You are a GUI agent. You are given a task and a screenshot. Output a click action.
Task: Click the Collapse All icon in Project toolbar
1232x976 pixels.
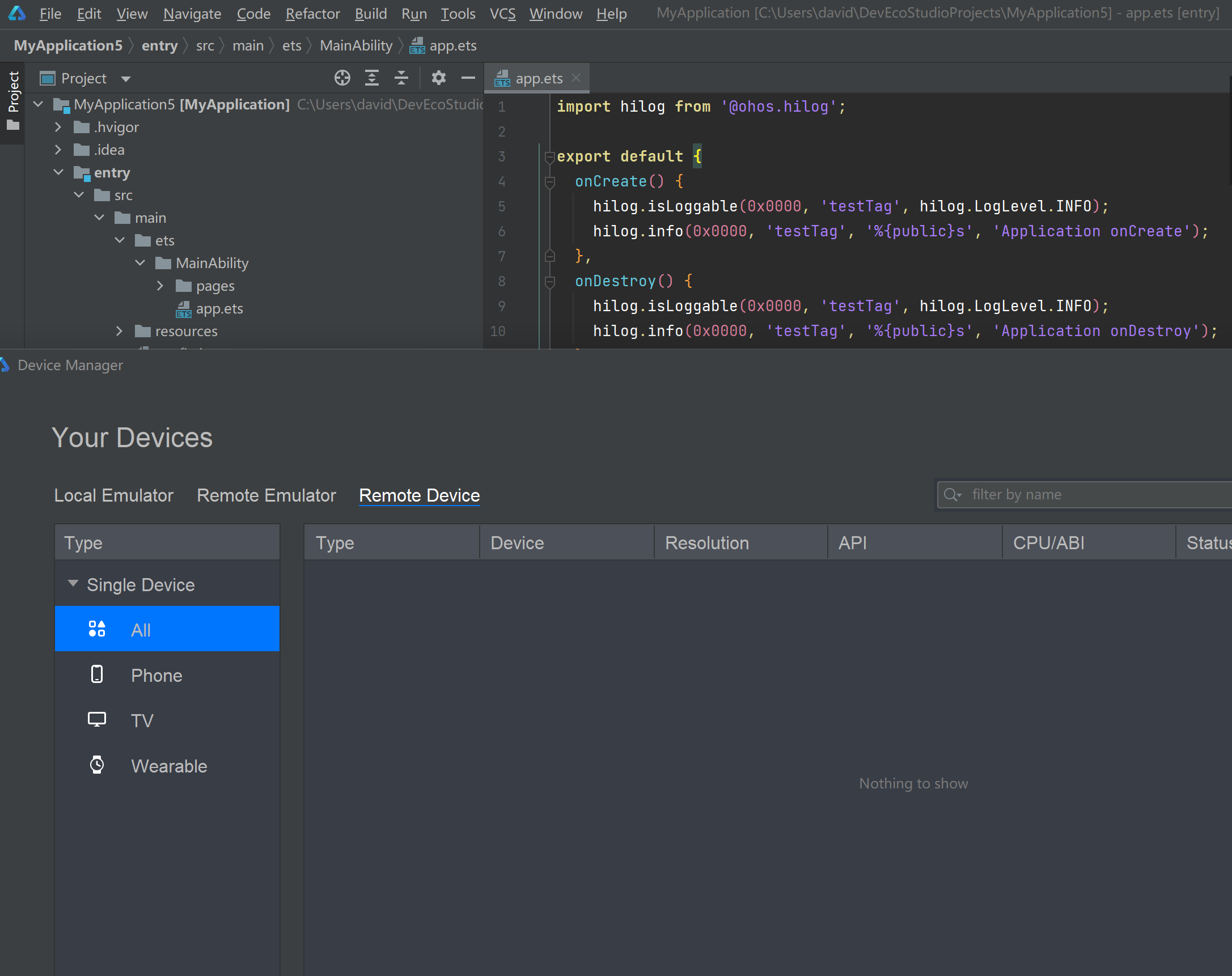401,78
